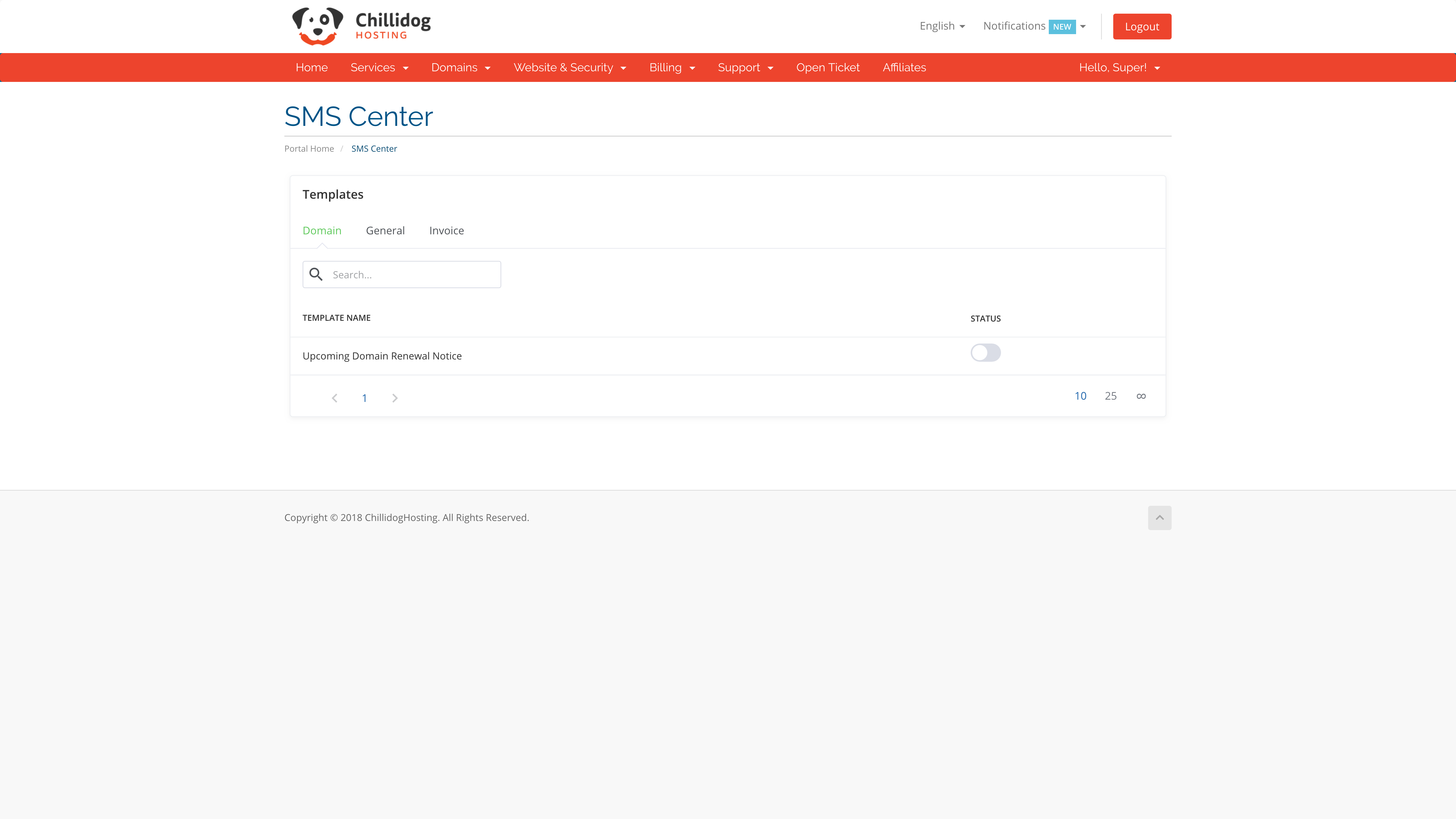Image resolution: width=1456 pixels, height=819 pixels.
Task: Open the Billing dropdown menu
Action: (671, 67)
